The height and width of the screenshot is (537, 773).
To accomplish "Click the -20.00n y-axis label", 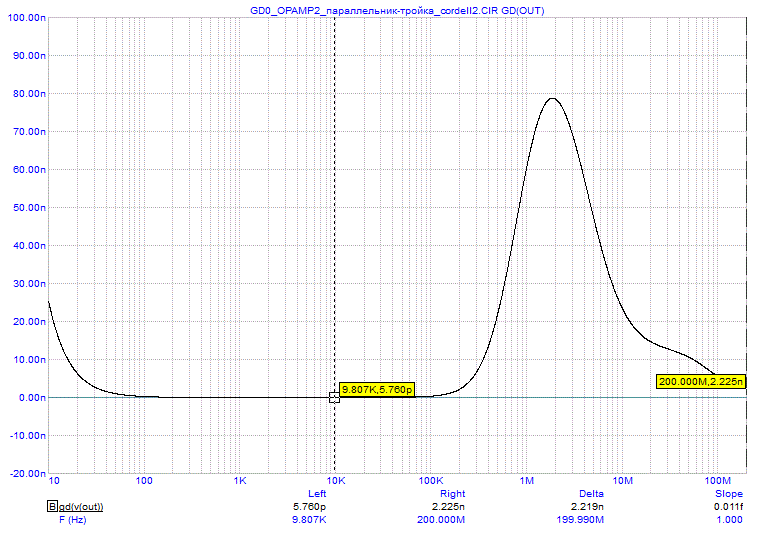I will (28, 473).
